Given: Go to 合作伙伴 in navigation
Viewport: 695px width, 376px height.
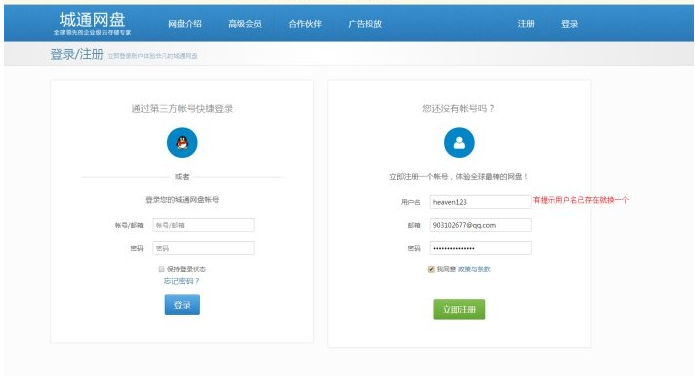Looking at the screenshot, I should click(305, 24).
